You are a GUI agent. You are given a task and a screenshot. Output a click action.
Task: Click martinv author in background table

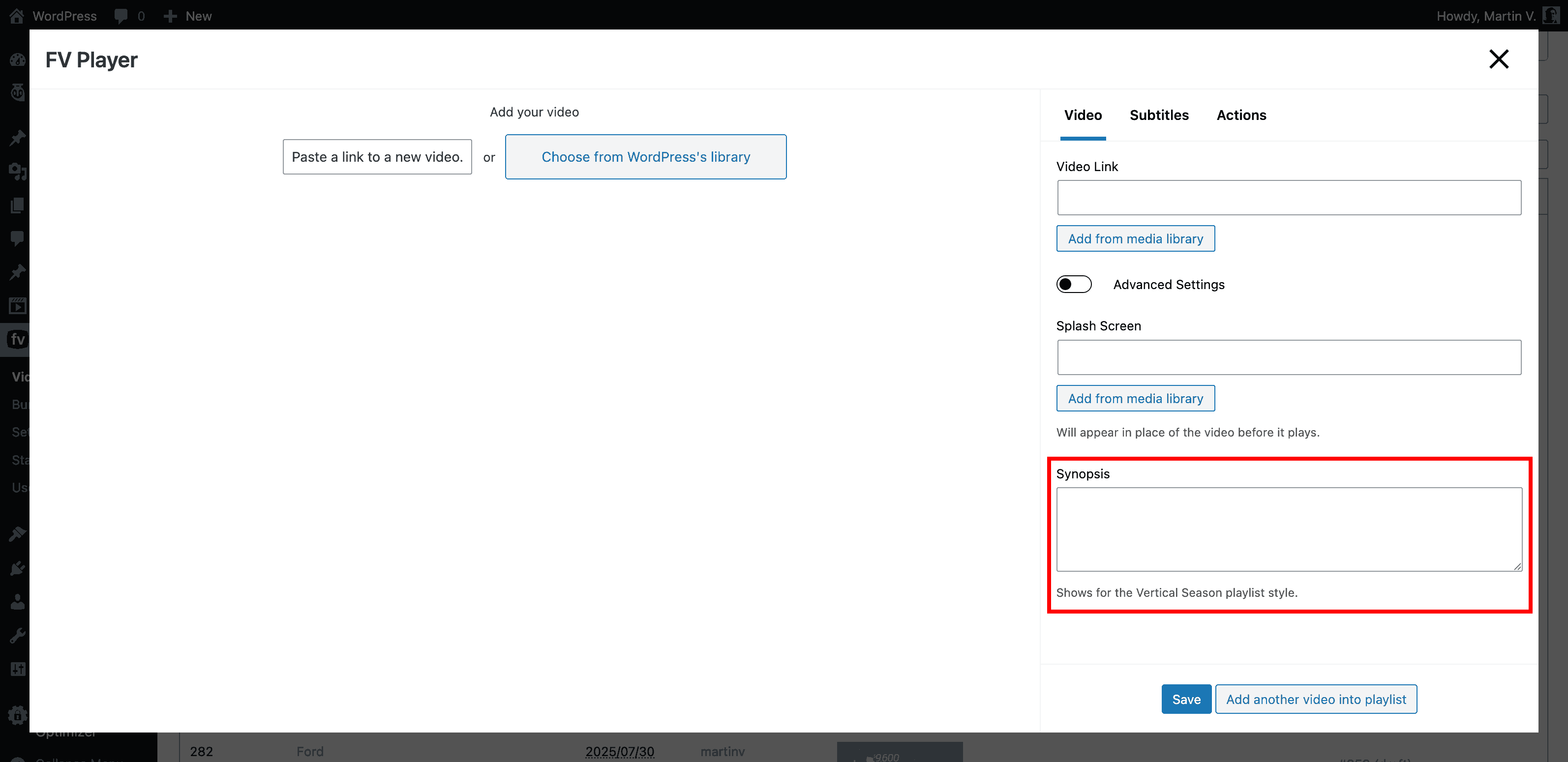[x=723, y=751]
